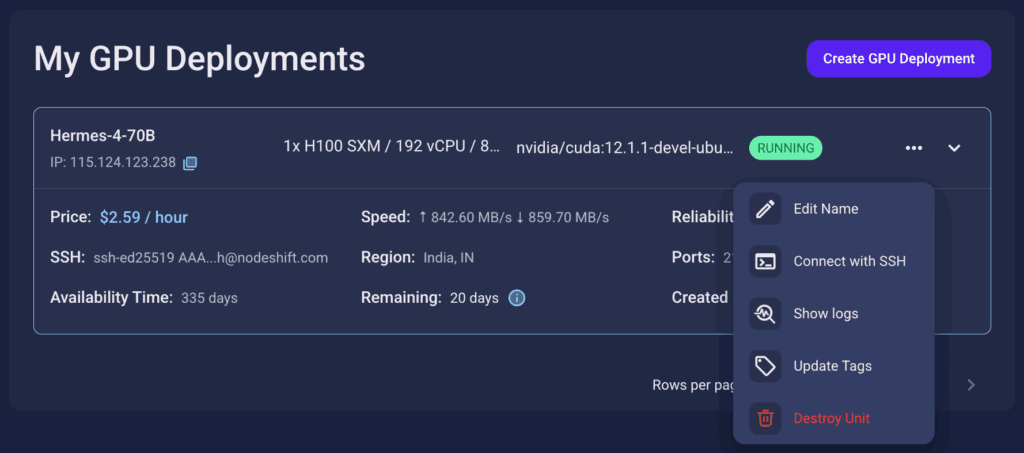Click Create GPU Deployment button
The width and height of the screenshot is (1024, 453).
coord(899,59)
